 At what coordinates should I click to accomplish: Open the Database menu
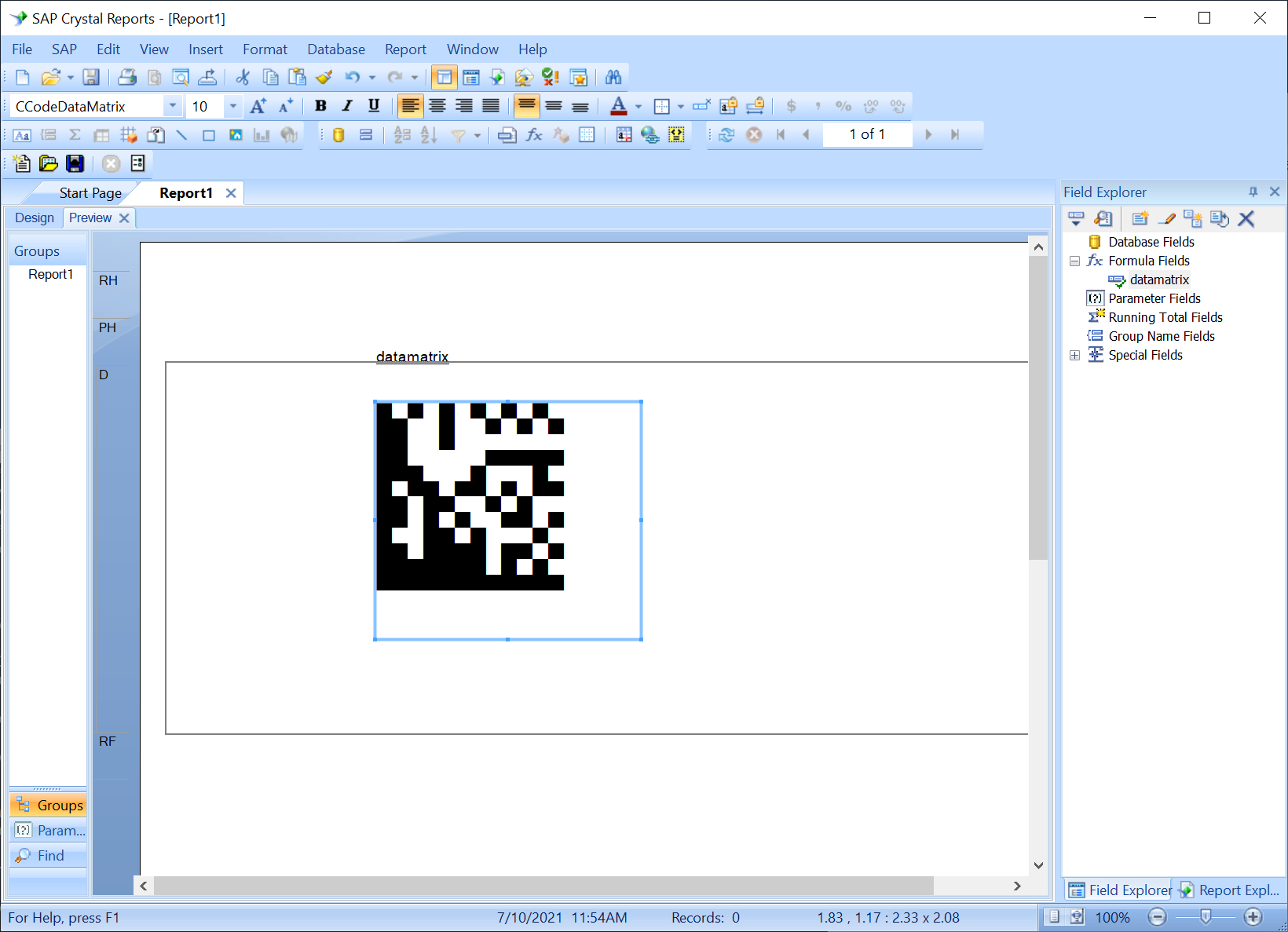coord(336,49)
